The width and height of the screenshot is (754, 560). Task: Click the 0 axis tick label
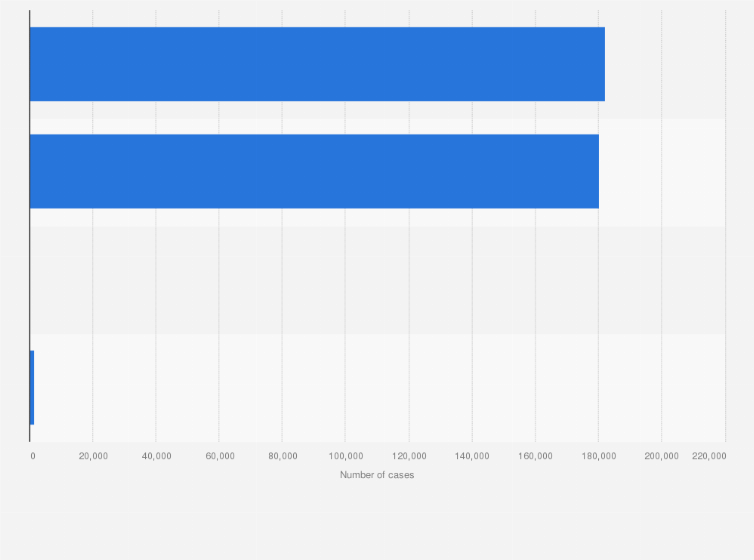click(x=33, y=456)
